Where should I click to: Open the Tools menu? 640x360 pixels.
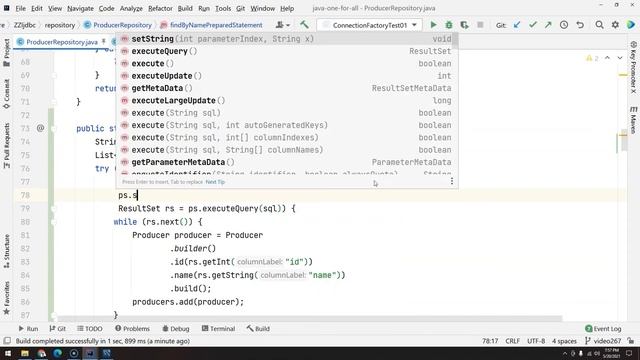pyautogui.click(x=223, y=8)
